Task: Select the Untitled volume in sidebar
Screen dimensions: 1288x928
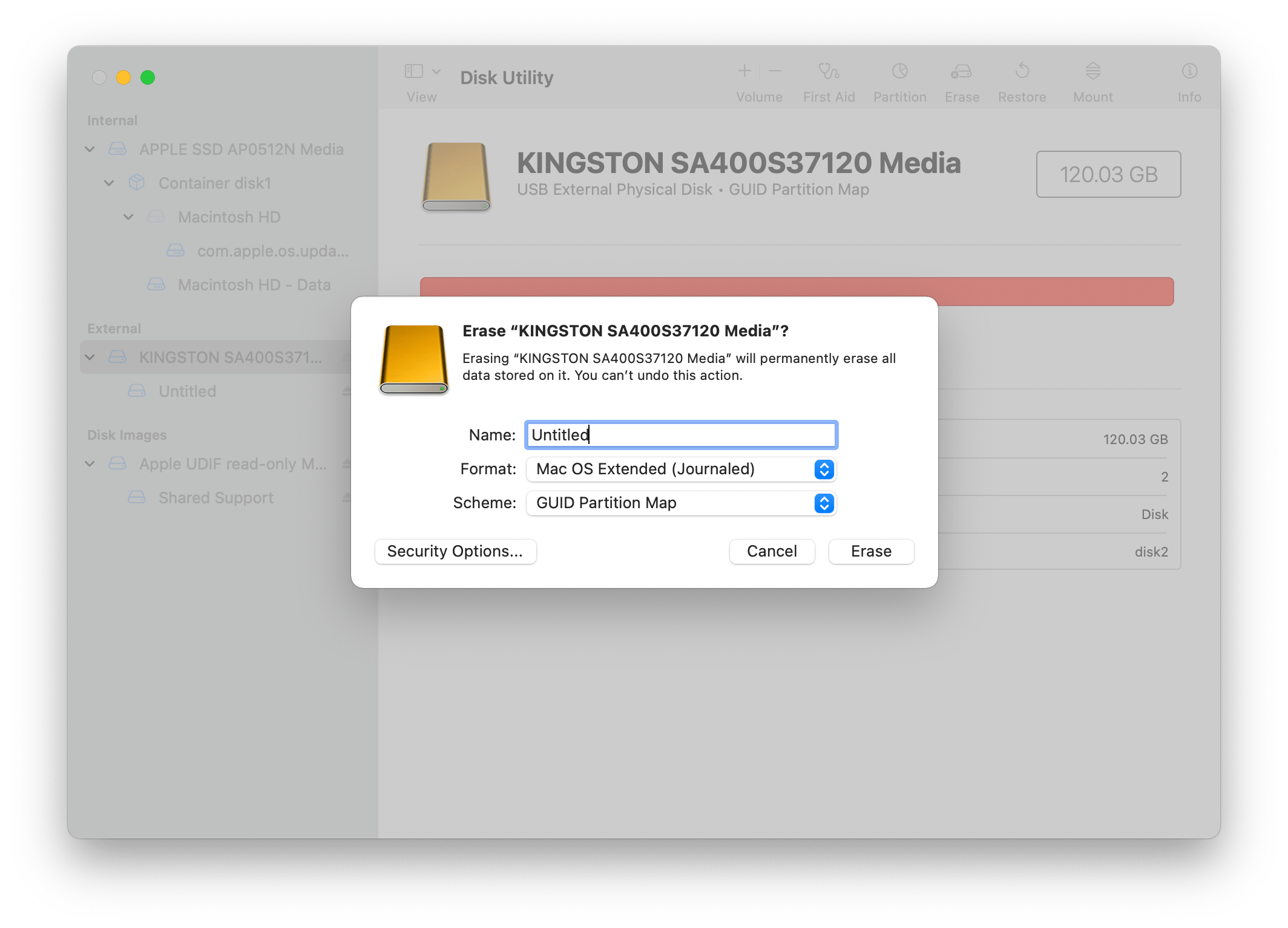Action: (187, 391)
